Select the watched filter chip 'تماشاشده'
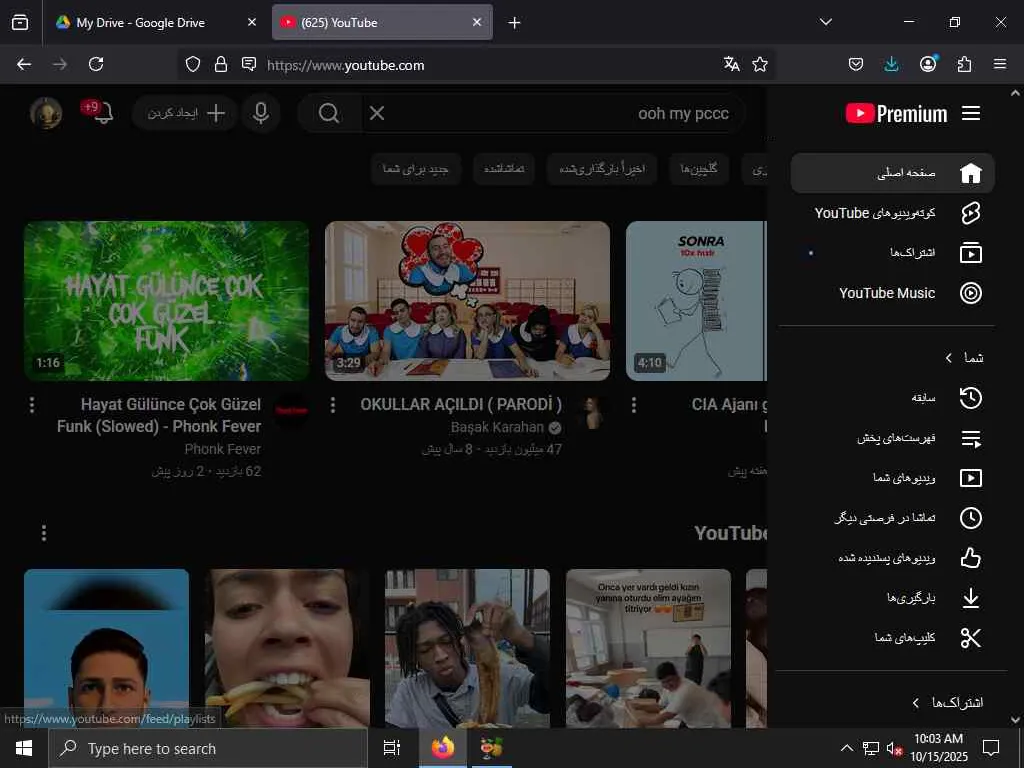The height and width of the screenshot is (768, 1024). (504, 169)
